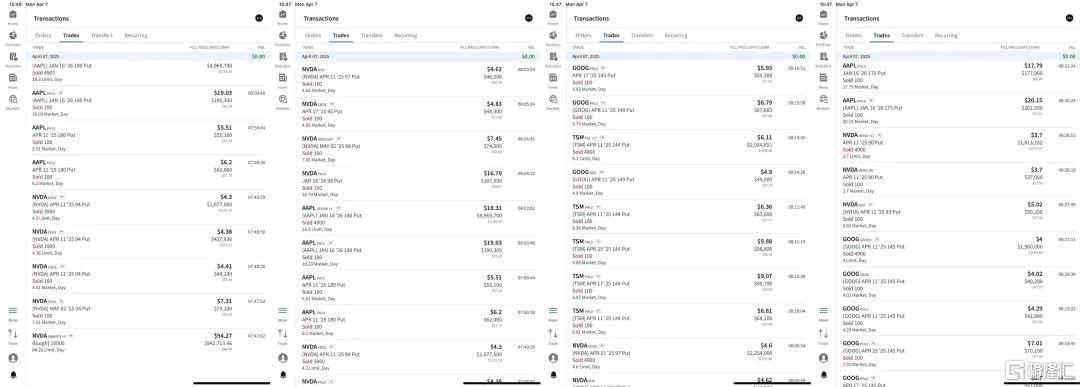Tap the black avatar circle beside leftmost Transactions title
This screenshot has width=1080, height=387.
(x=258, y=18)
